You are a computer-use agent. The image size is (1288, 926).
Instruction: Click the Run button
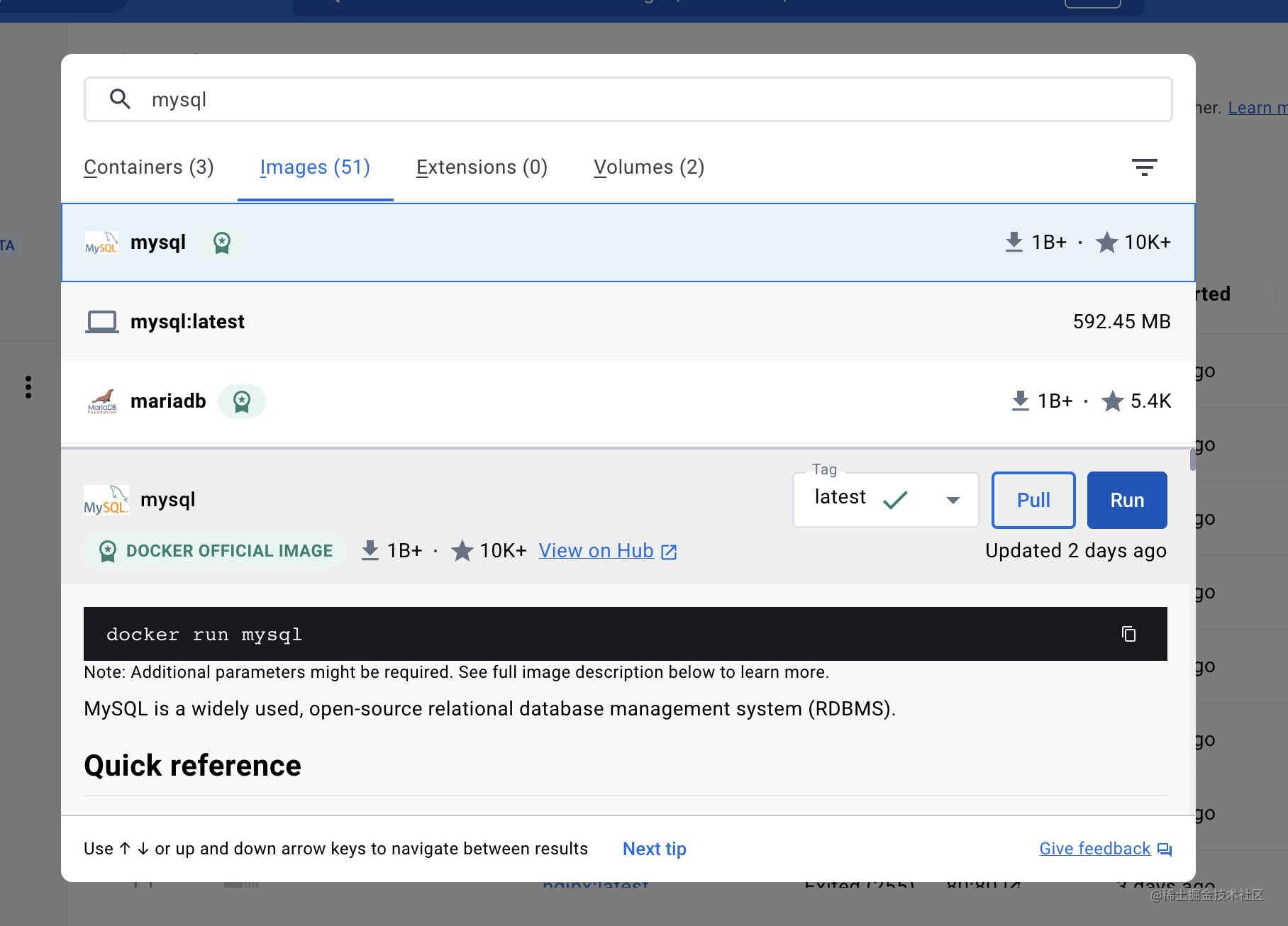pyautogui.click(x=1127, y=500)
